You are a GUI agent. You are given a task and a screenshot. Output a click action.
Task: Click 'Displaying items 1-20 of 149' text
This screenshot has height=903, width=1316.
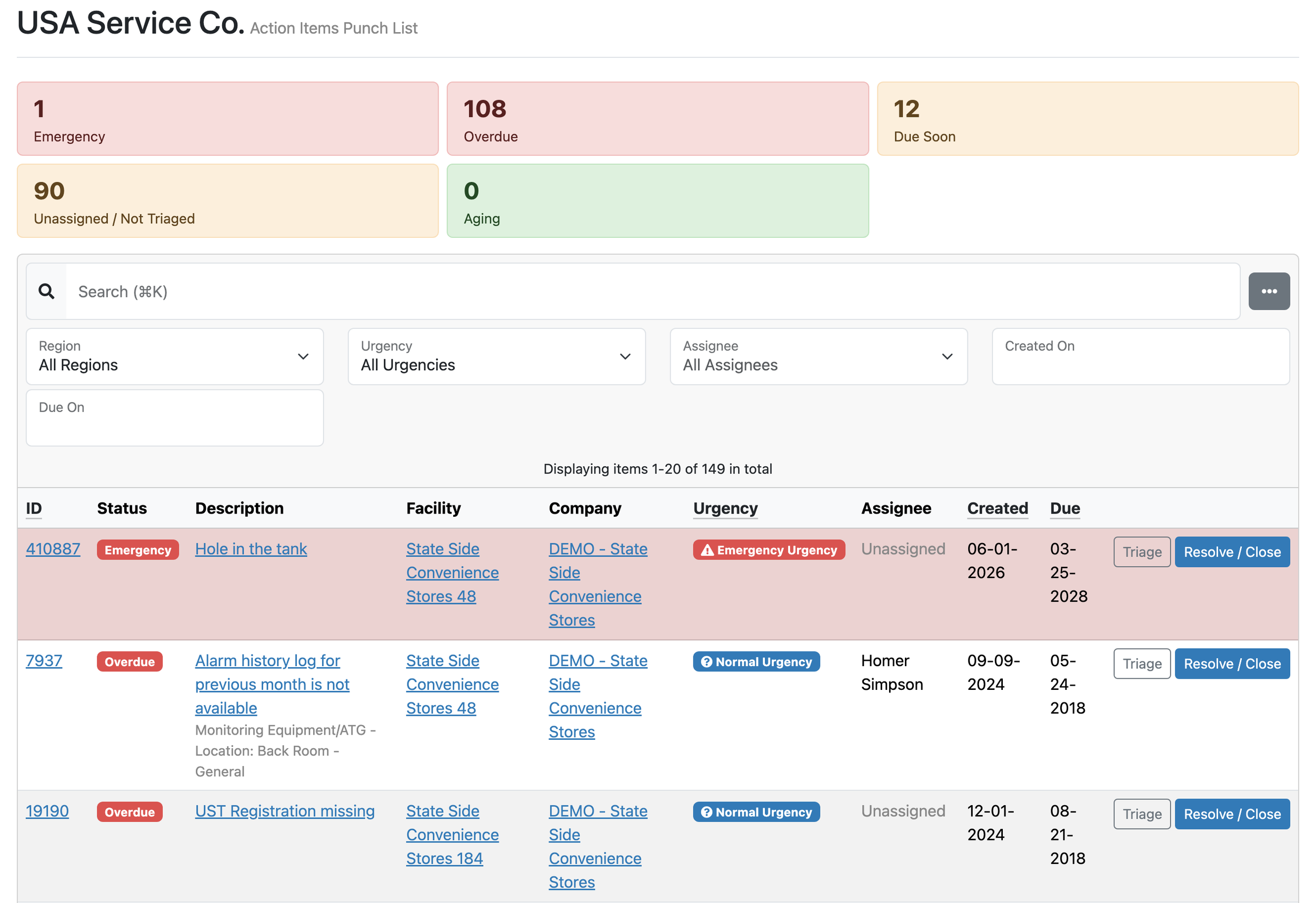657,469
